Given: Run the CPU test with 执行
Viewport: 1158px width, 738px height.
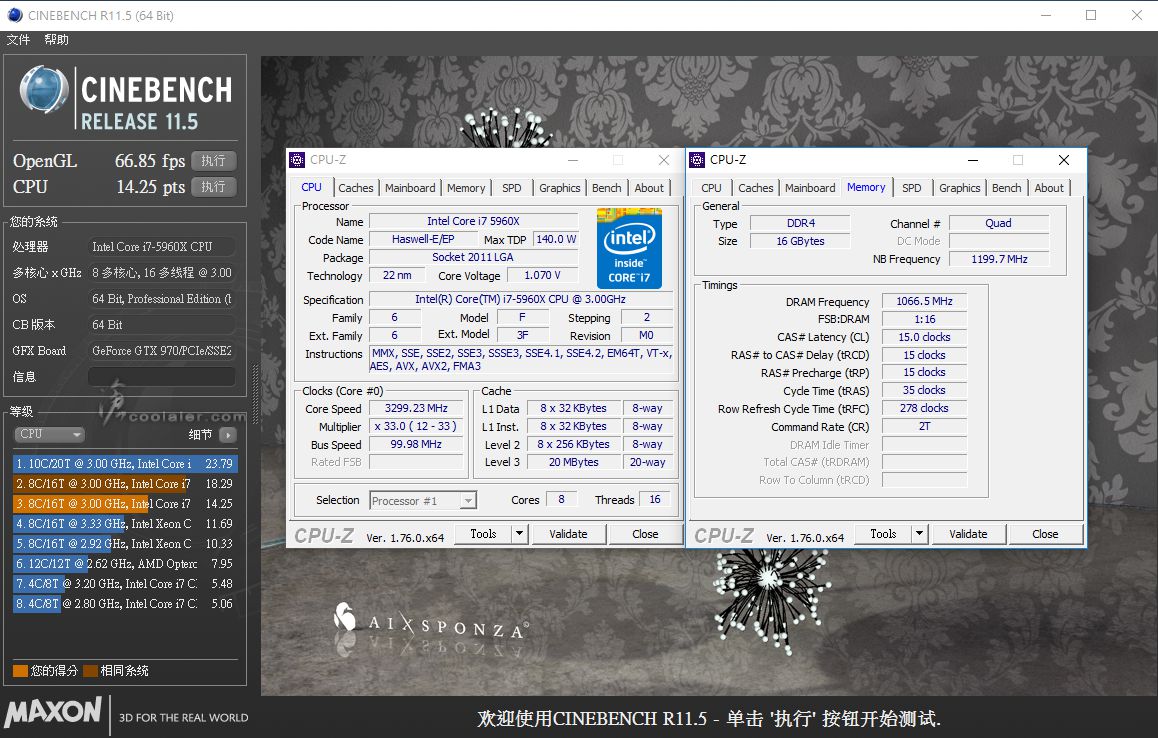Looking at the screenshot, I should click(x=213, y=187).
